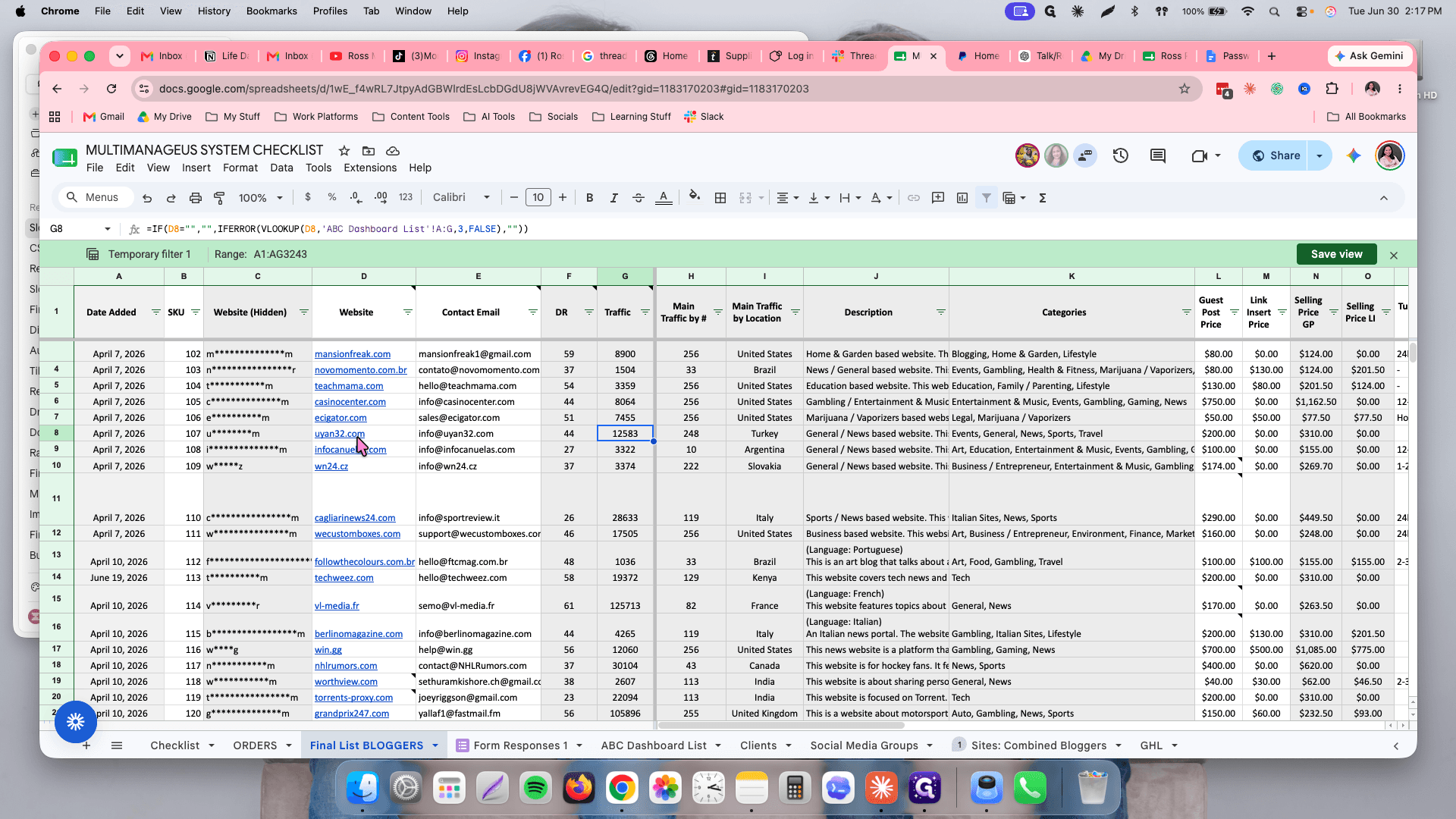Click the Print icon in toolbar

pos(196,198)
